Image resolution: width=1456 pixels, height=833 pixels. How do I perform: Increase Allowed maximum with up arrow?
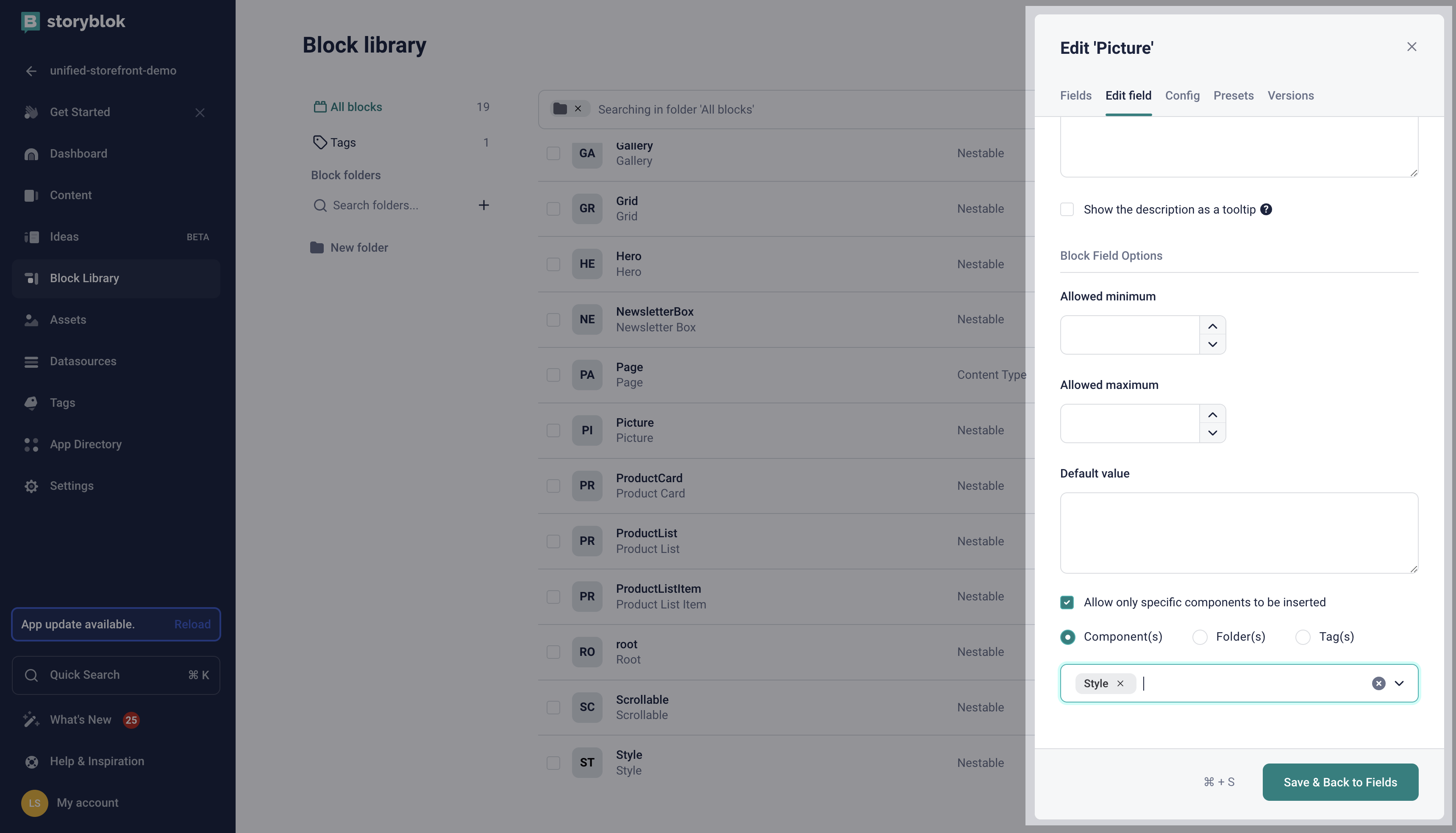pos(1212,415)
